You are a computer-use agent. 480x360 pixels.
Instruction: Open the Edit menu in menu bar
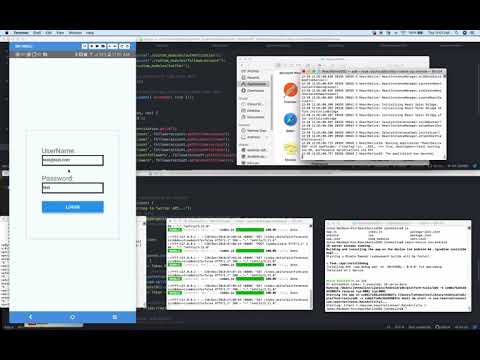(49, 33)
